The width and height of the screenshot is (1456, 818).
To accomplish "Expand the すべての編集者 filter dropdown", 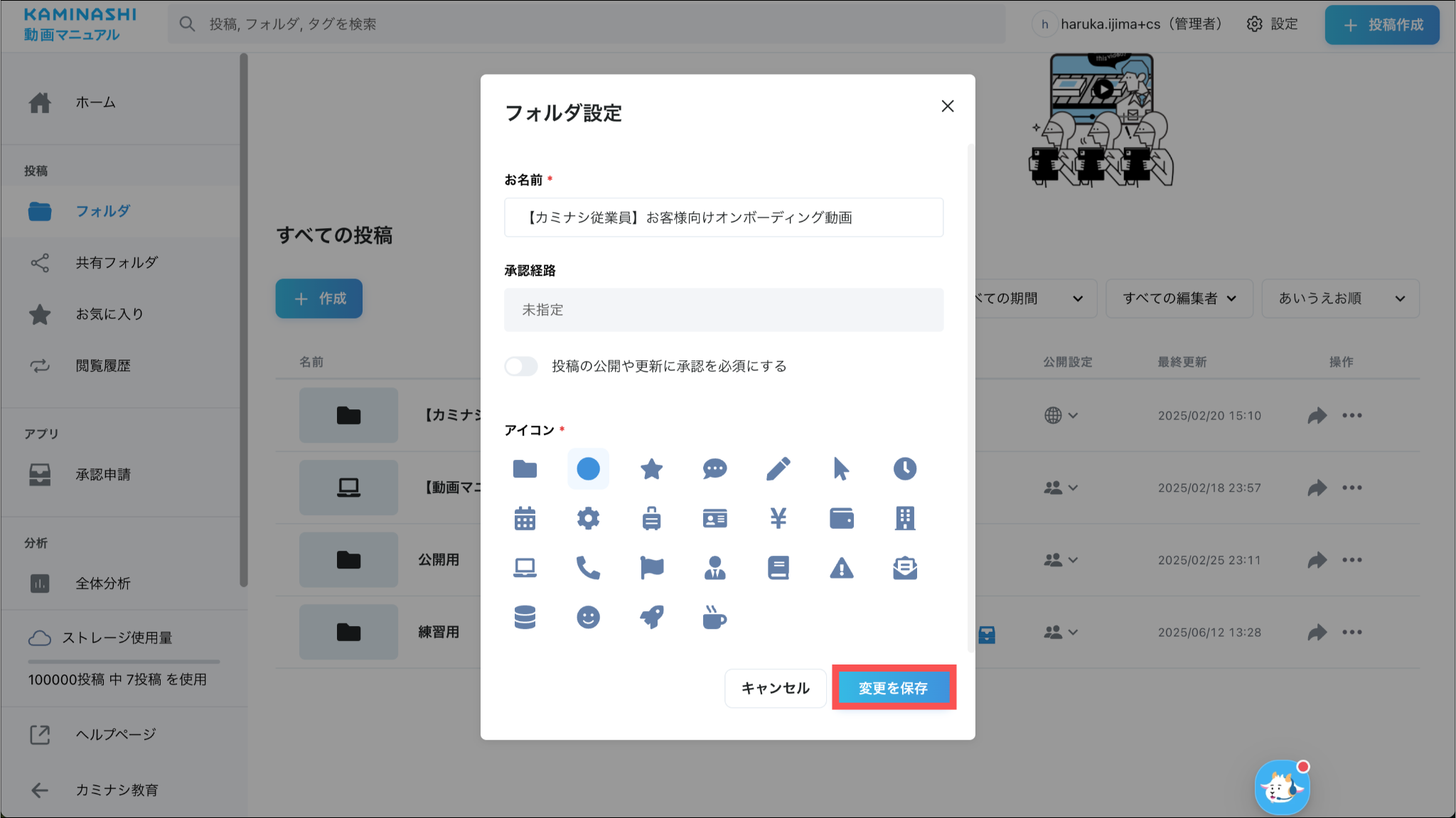I will [1179, 298].
